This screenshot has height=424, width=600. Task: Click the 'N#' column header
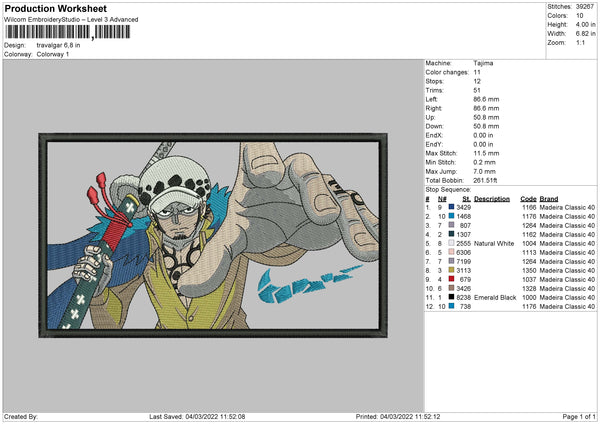tap(442, 199)
